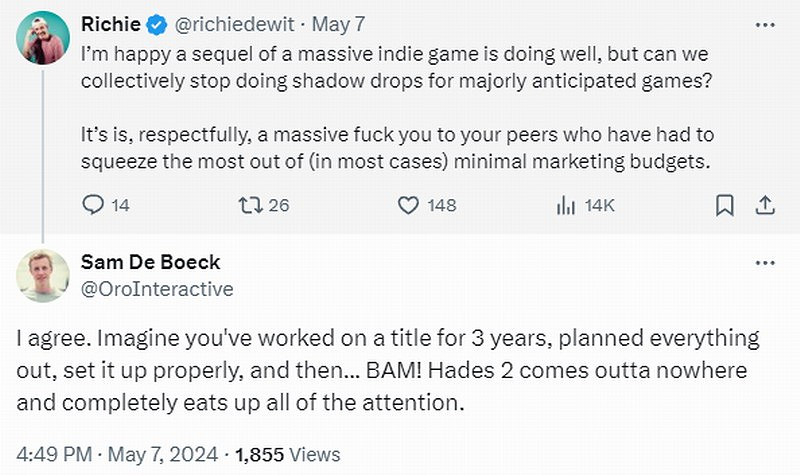Share Richie's tweet via share icon
Image resolution: width=800 pixels, height=476 pixels.
pos(764,205)
